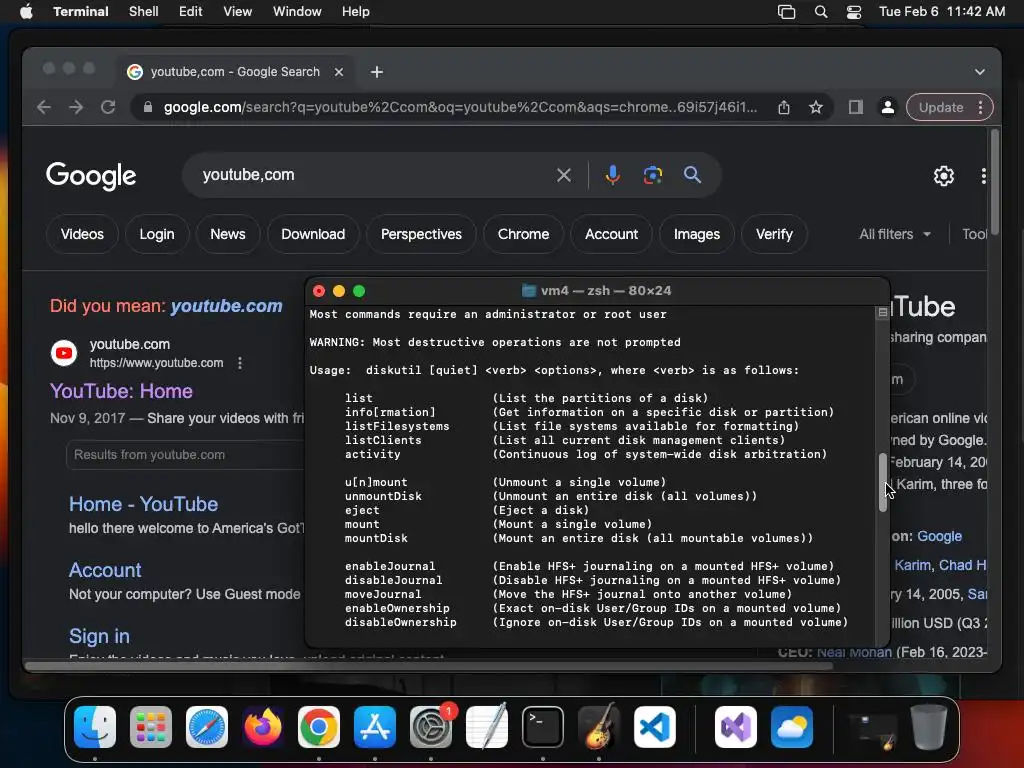Launch Safari from the Dock
The image size is (1024, 768).
pos(207,727)
